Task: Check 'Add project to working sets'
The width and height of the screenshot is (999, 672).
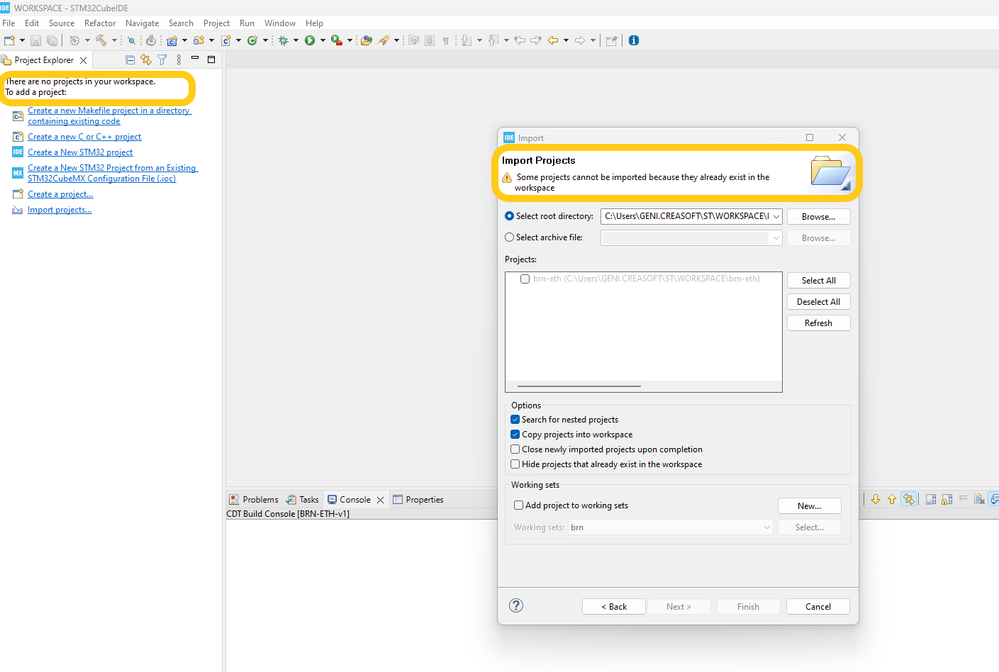Action: click(519, 505)
